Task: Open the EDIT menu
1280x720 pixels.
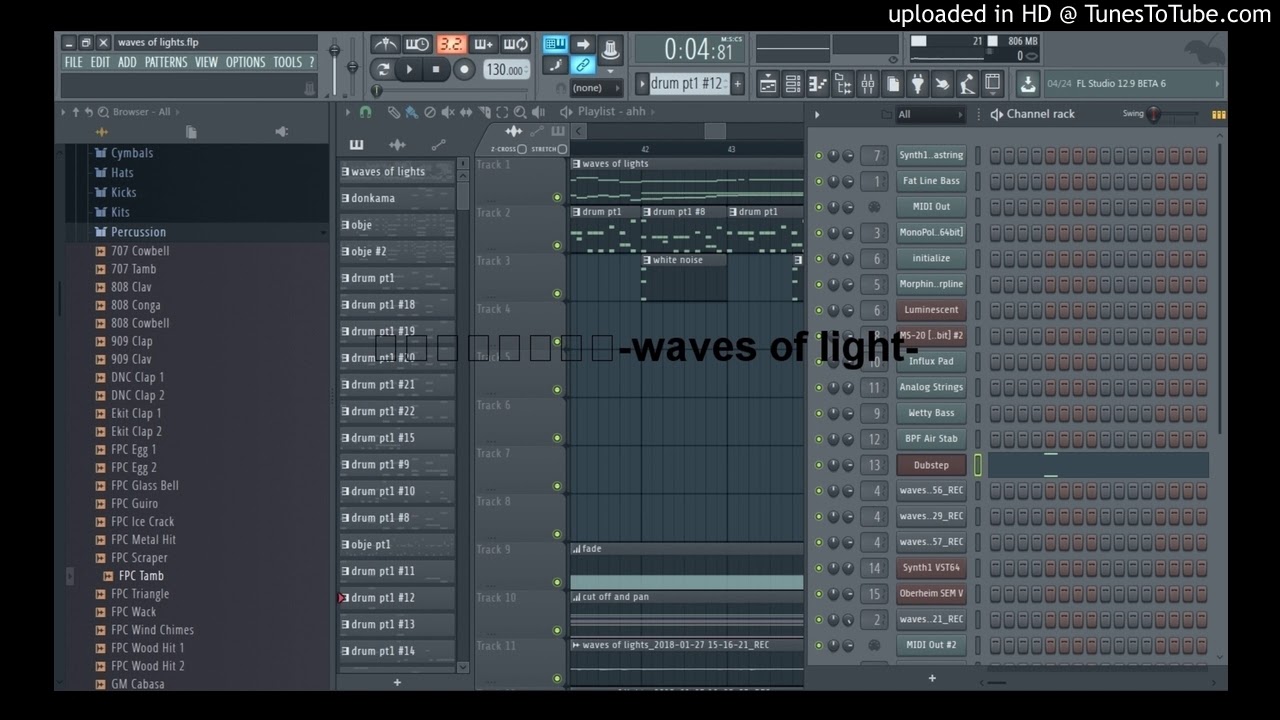Action: [100, 62]
